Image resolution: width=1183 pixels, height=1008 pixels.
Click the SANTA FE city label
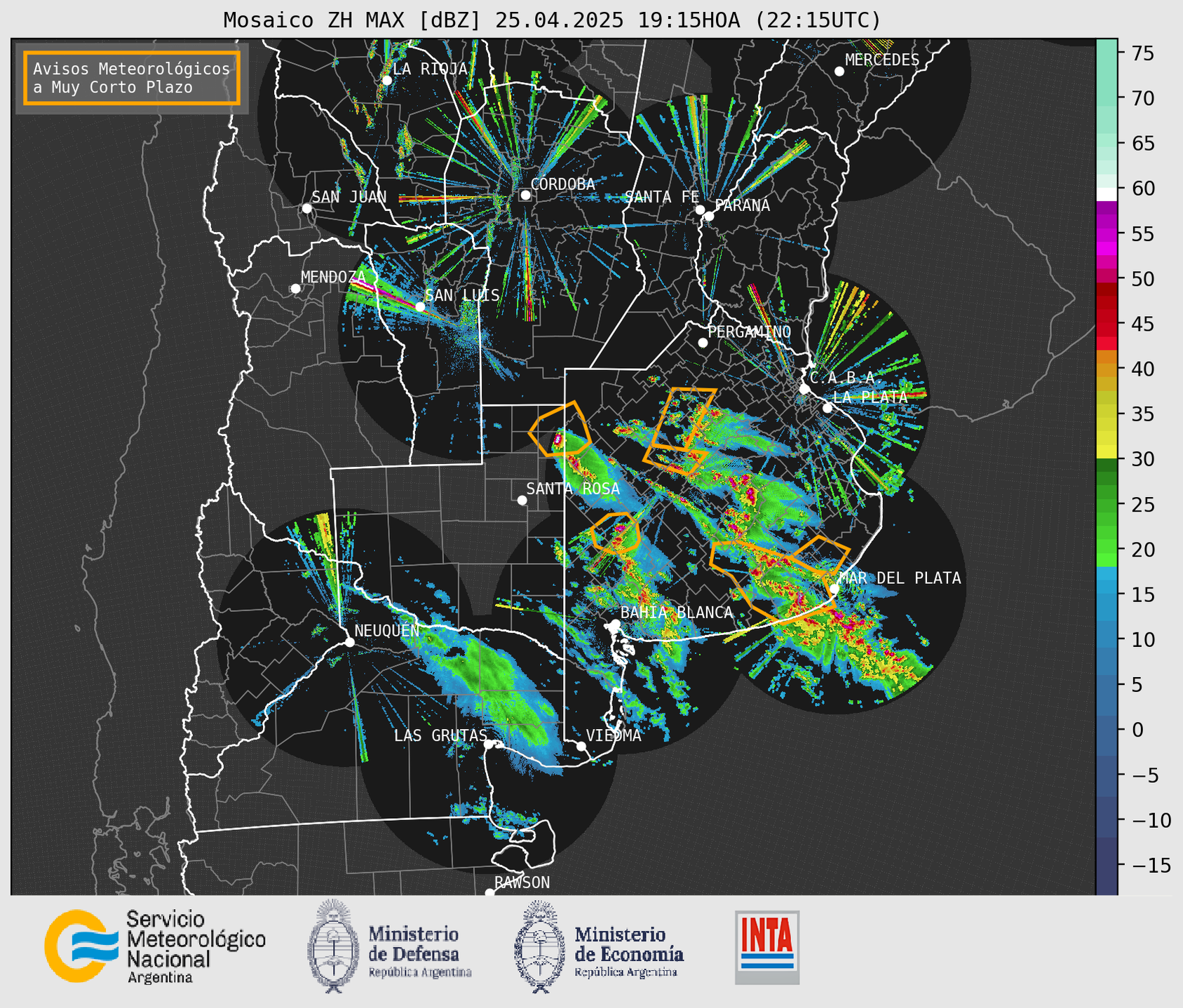tap(662, 197)
